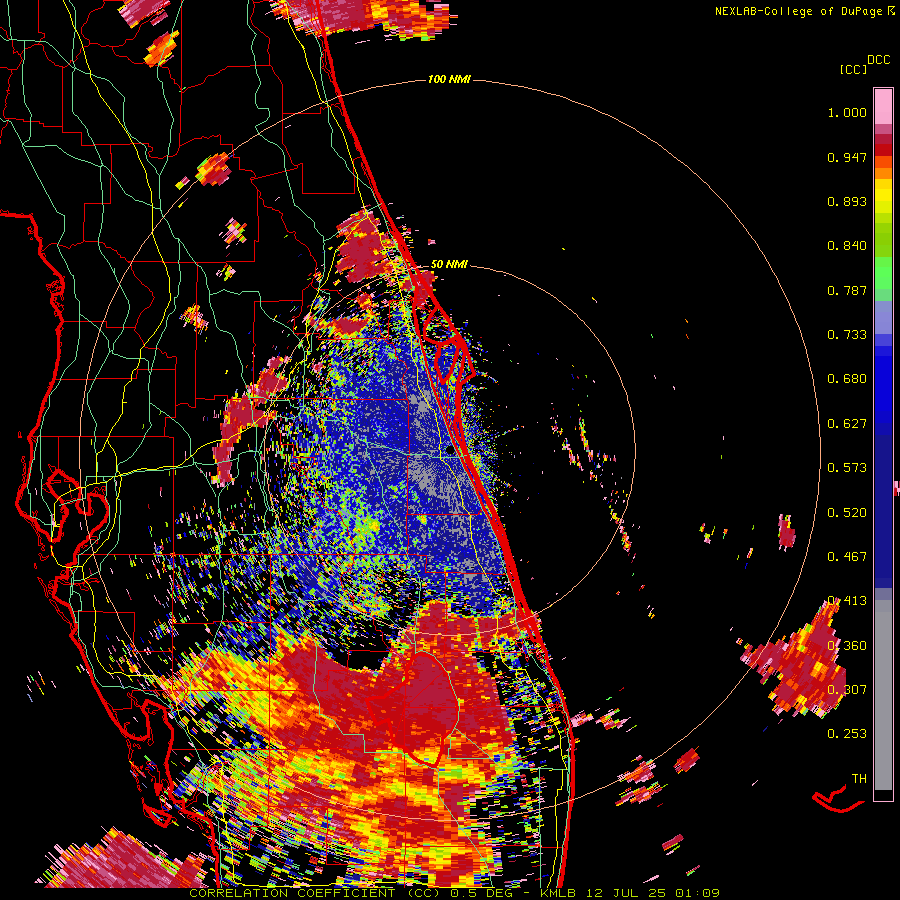Click the 0.733 scale value label
The height and width of the screenshot is (900, 900).
tap(847, 335)
